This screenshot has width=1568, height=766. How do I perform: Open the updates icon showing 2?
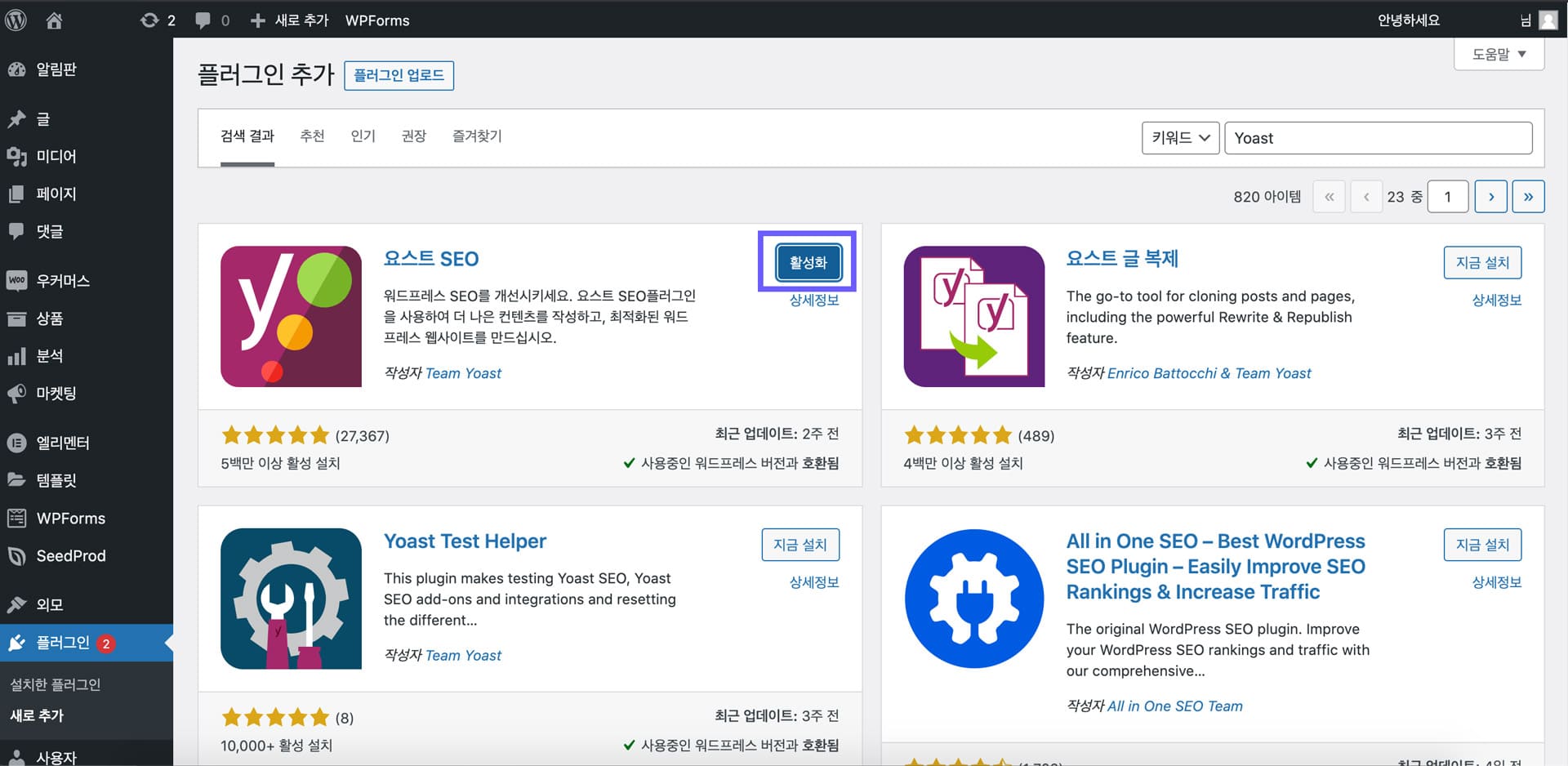point(149,20)
